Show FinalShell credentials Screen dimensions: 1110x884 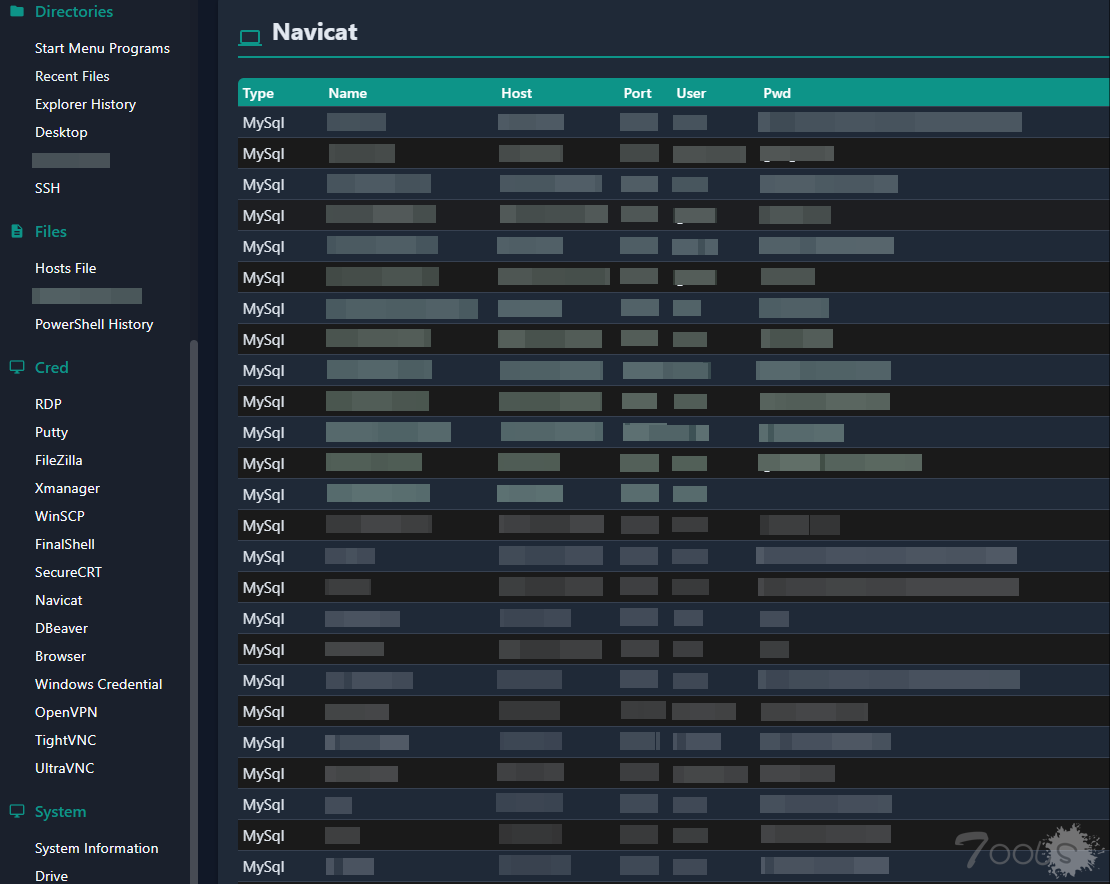pyautogui.click(x=64, y=544)
